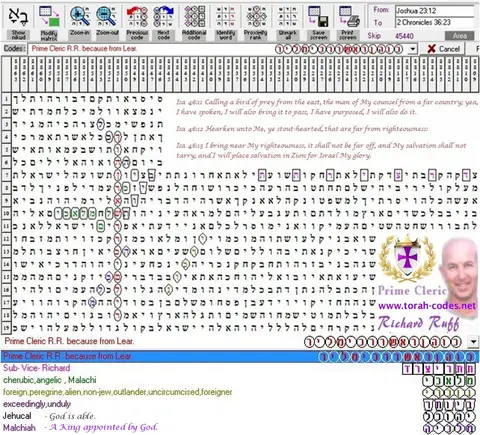The image size is (480, 435).
Task: Click the Zoom-out magnifier icon
Action: pos(107,17)
